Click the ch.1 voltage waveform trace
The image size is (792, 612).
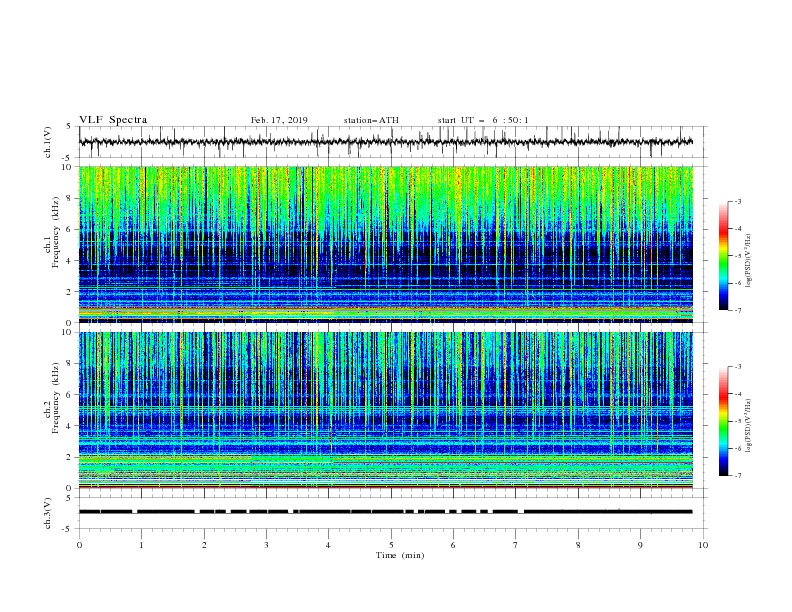(385, 142)
